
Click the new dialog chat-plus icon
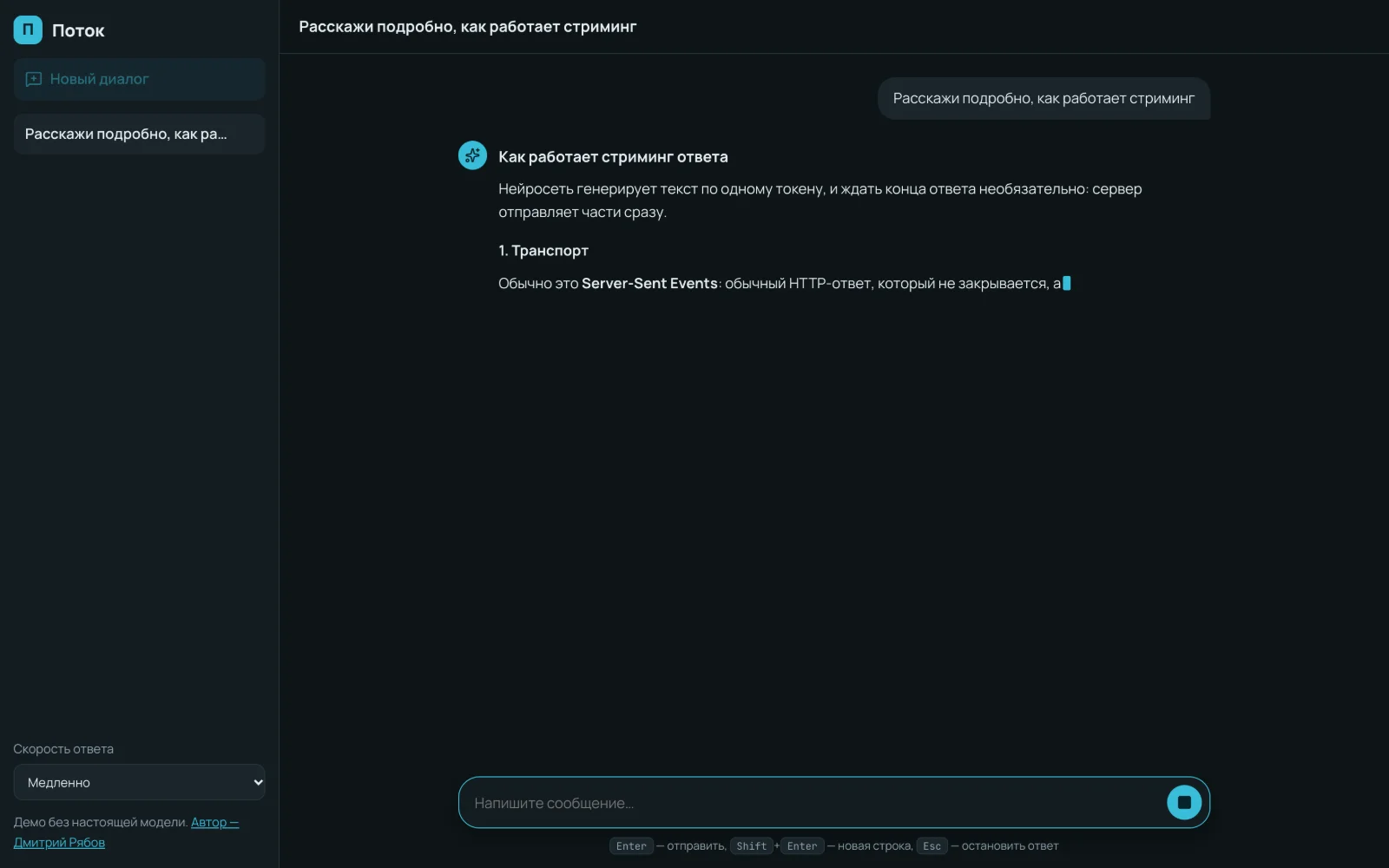34,79
